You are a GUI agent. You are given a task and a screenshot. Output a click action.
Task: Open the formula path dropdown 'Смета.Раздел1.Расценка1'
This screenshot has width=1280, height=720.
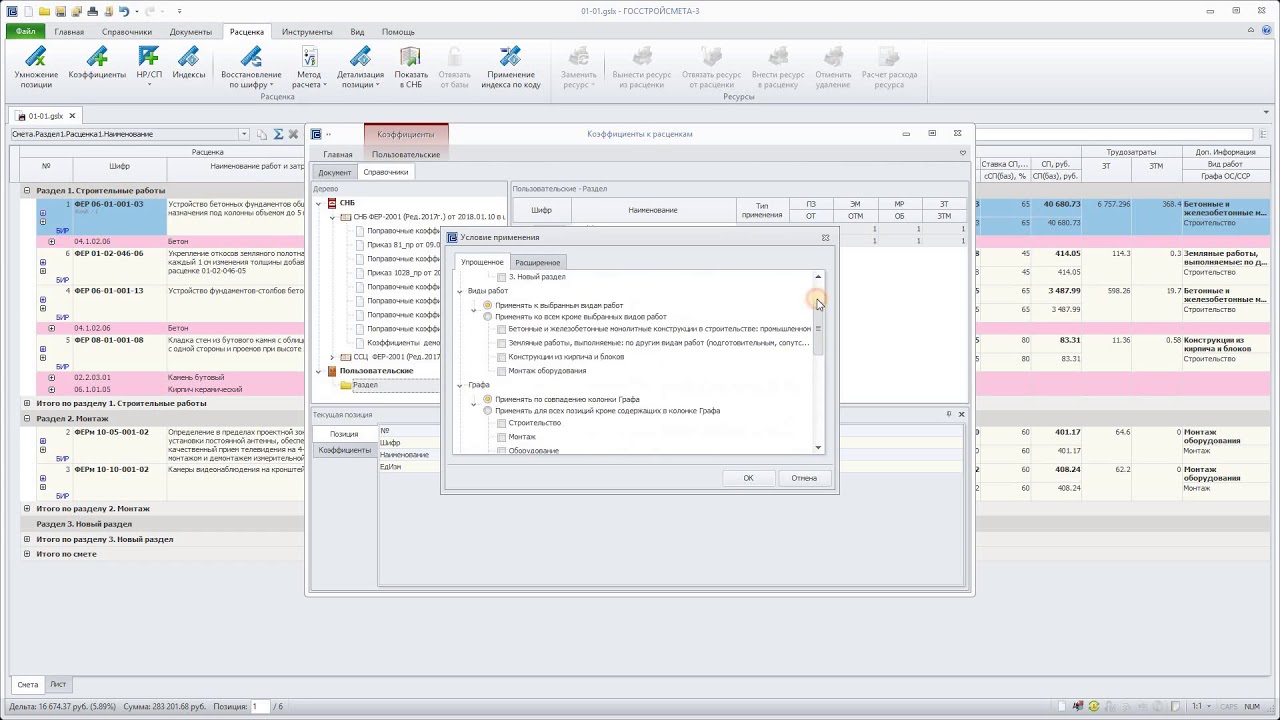pyautogui.click(x=243, y=134)
